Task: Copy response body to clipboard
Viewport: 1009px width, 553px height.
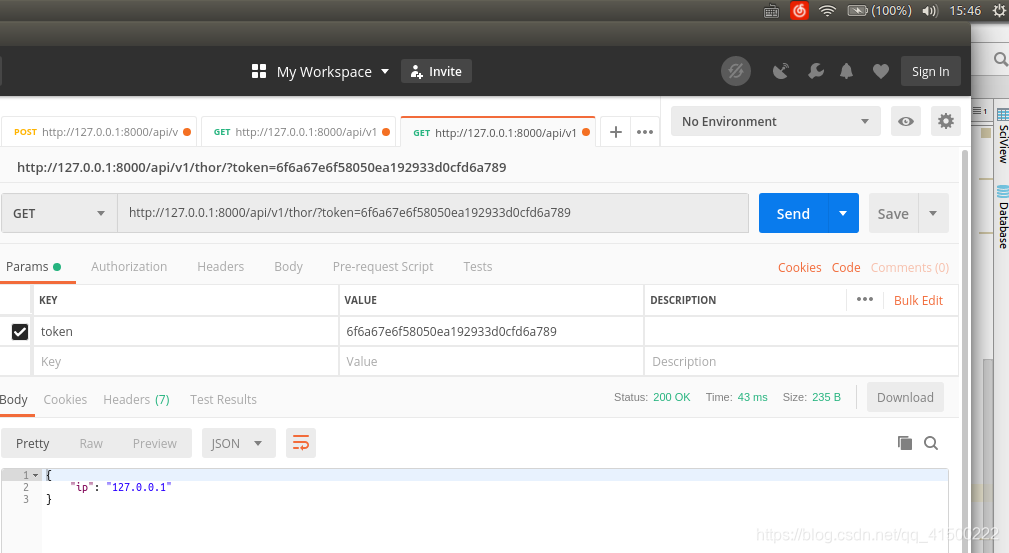Action: [x=905, y=443]
